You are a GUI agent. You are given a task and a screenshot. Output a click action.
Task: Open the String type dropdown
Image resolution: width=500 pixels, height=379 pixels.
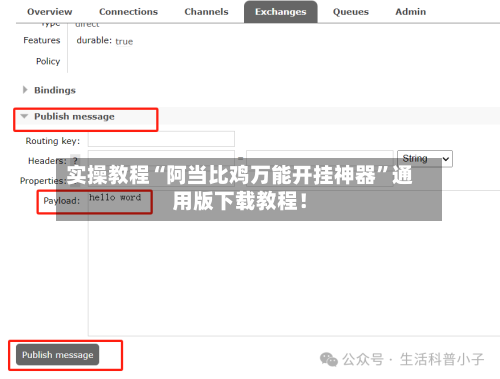pyautogui.click(x=425, y=159)
